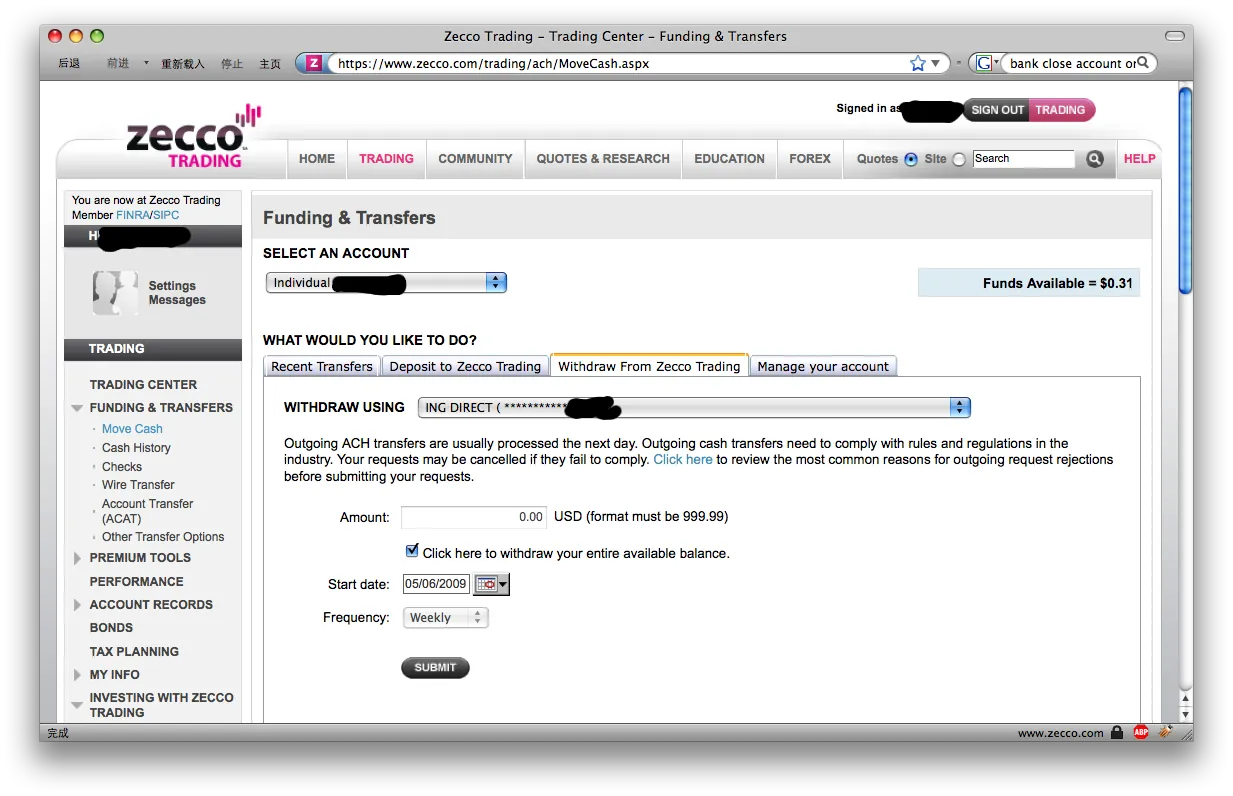Open TRADING CENTER in sidebar
Screen dimensions: 1233x796
click(x=143, y=385)
